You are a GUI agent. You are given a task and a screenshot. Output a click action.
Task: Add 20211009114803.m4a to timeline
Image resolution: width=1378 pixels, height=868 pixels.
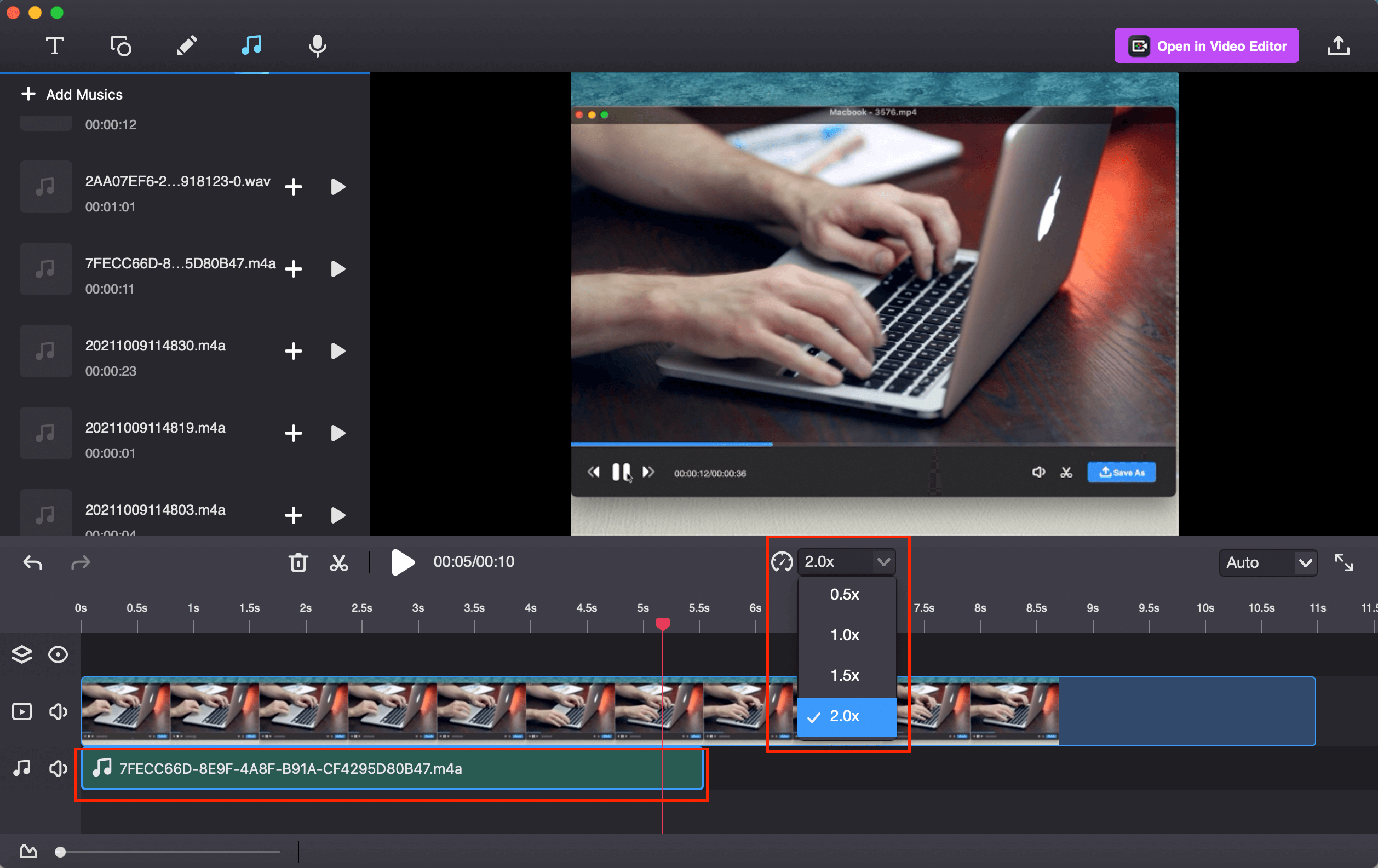(294, 515)
